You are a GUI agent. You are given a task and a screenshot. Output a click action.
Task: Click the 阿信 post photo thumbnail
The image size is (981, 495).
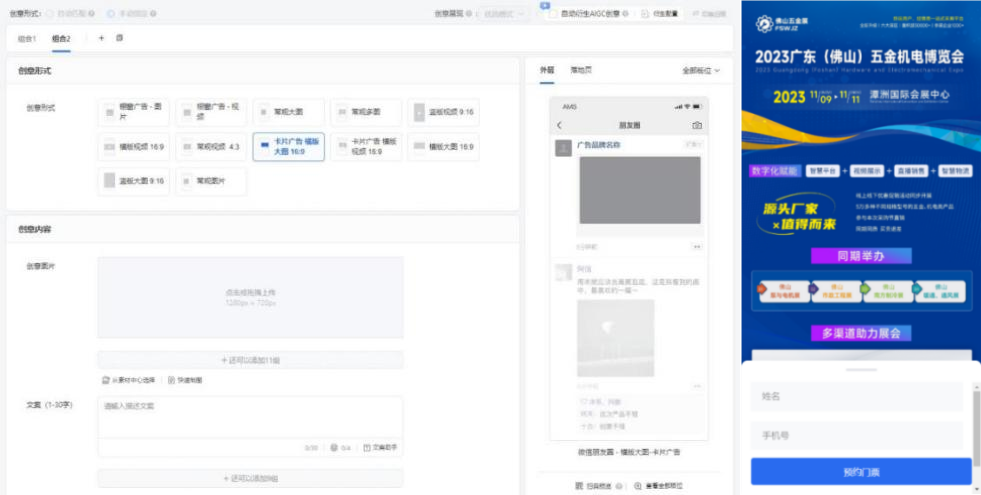[616, 338]
